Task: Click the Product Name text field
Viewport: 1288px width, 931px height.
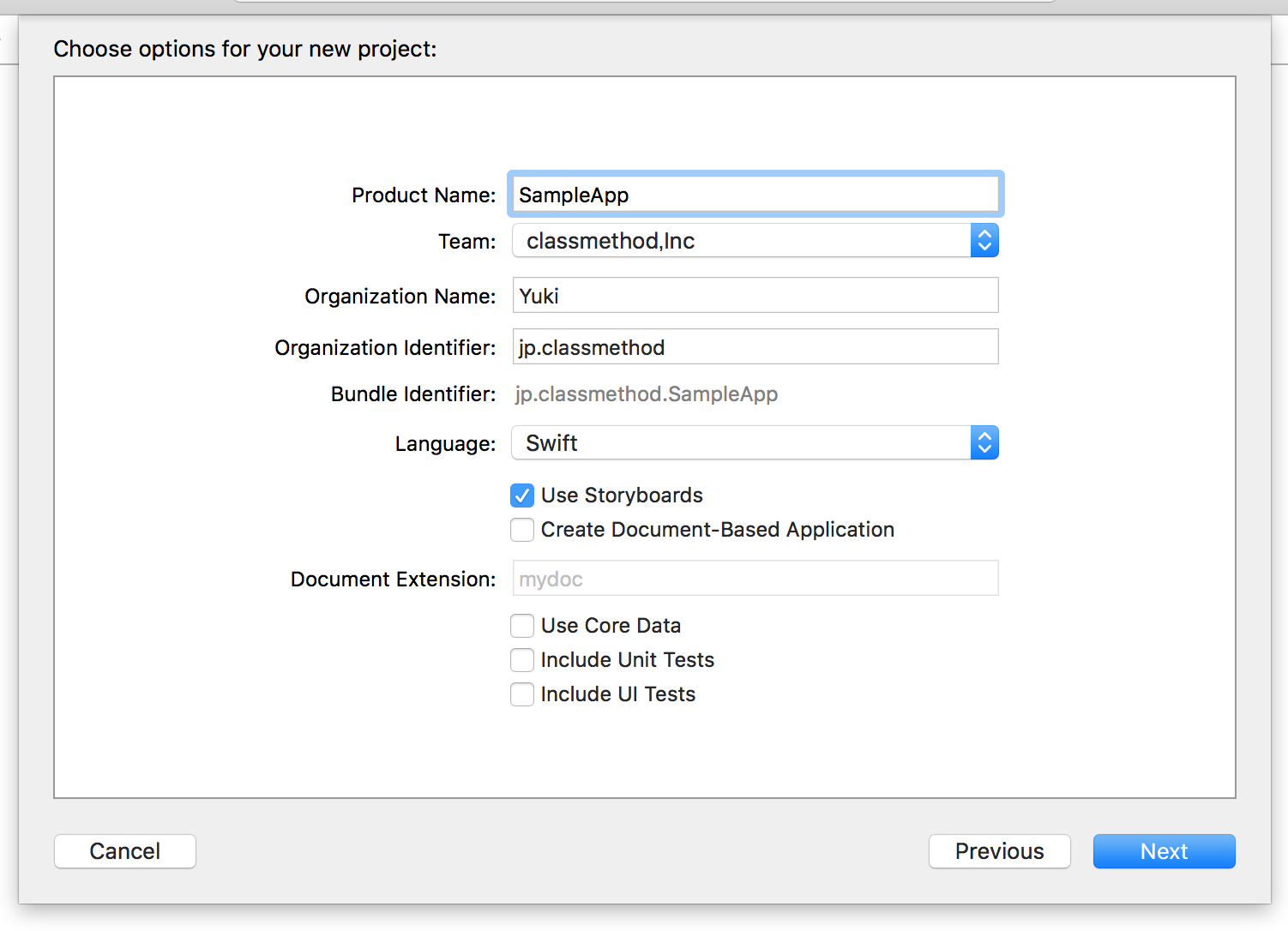Action: pos(755,195)
